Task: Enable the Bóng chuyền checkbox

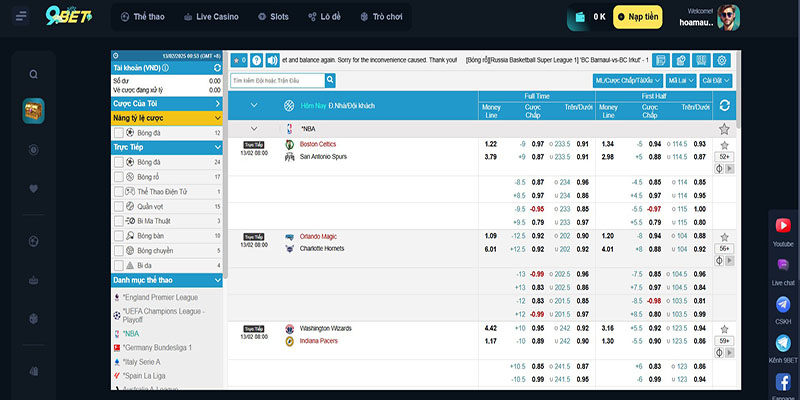Action: (119, 250)
